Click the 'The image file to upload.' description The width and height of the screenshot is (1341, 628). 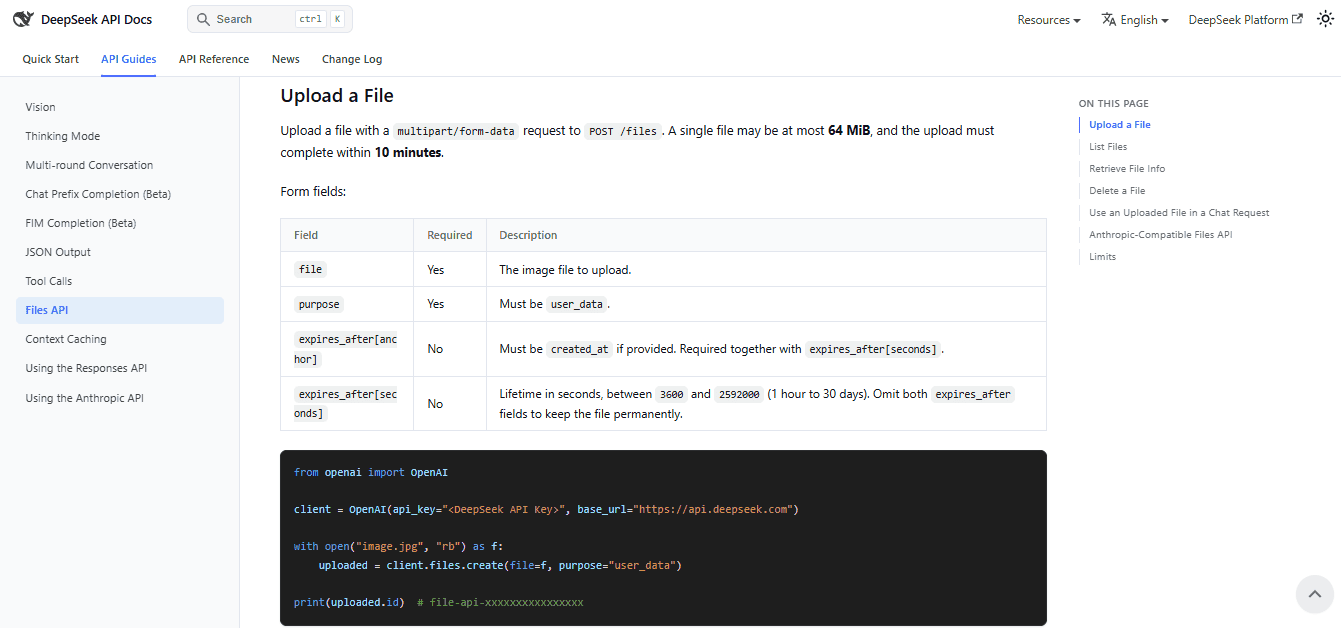pyautogui.click(x=565, y=270)
